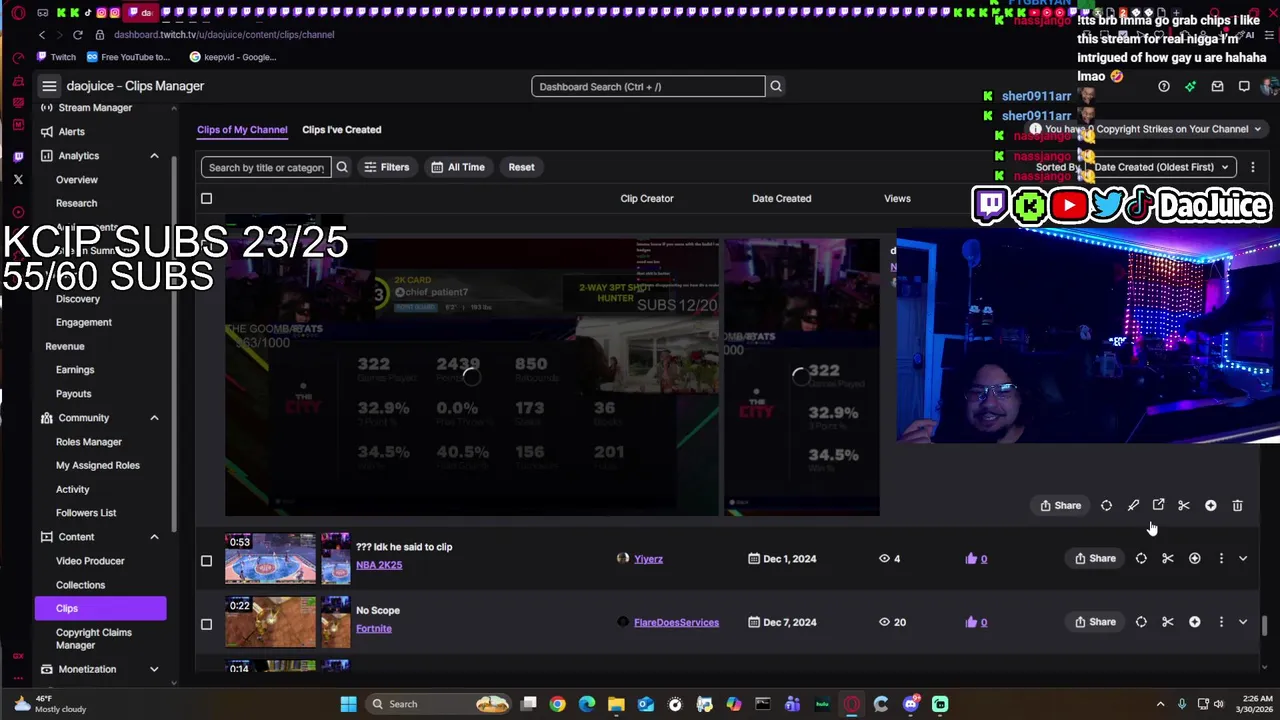Click scissors icon for '??? Idk he said to clip'
Viewport: 1280px width, 720px height.
(1167, 559)
